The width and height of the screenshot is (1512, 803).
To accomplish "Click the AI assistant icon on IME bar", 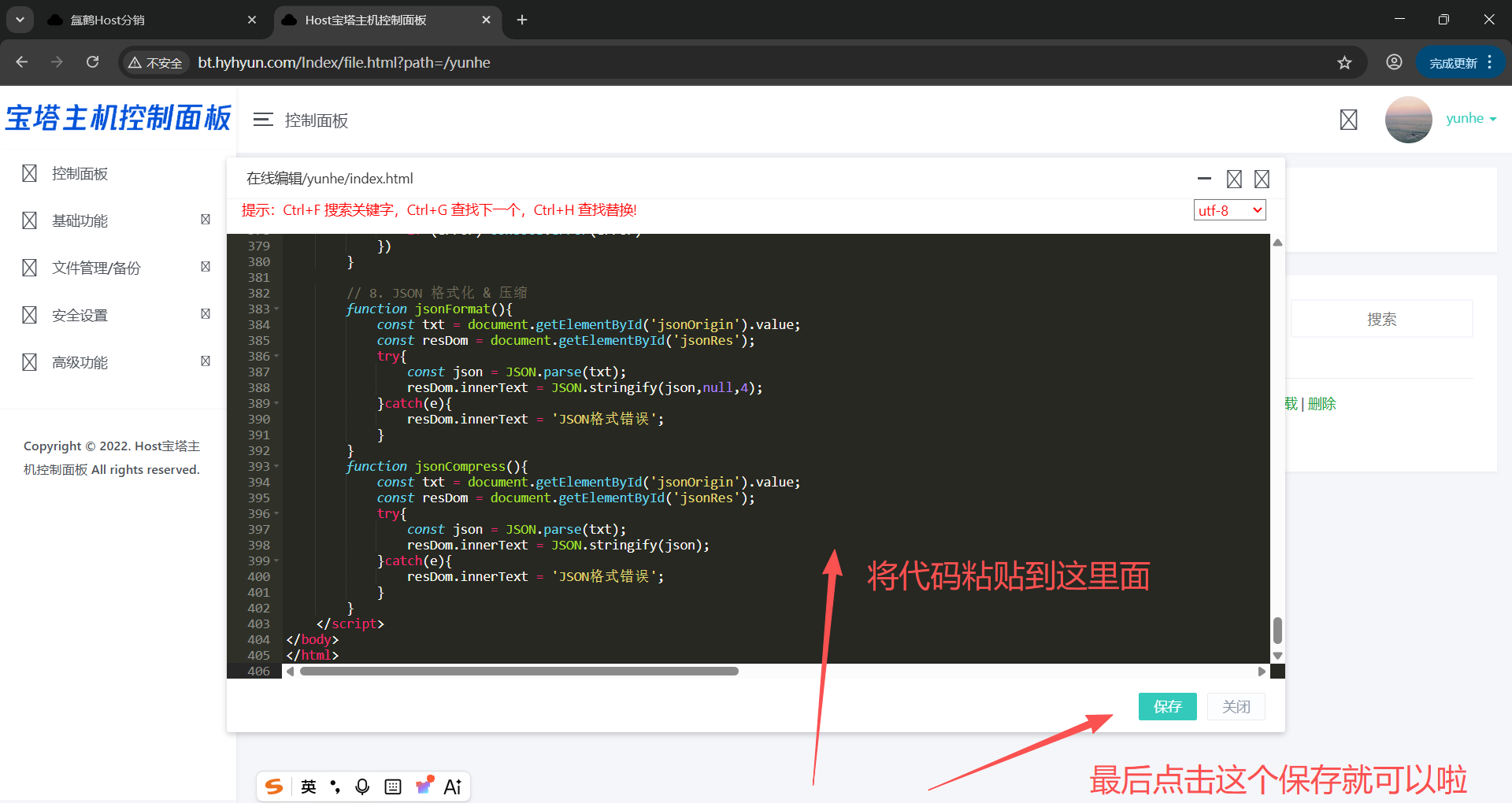I will [x=453, y=786].
